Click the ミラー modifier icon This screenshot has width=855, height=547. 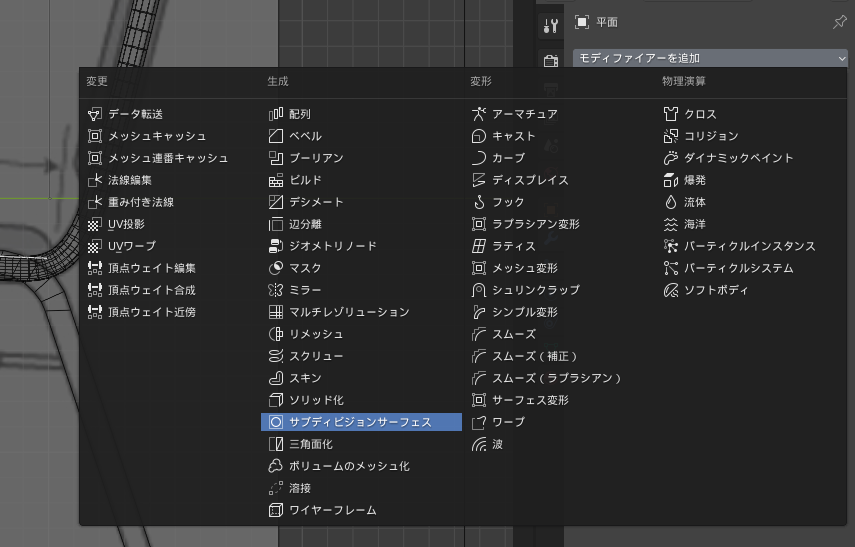pyautogui.click(x=276, y=290)
